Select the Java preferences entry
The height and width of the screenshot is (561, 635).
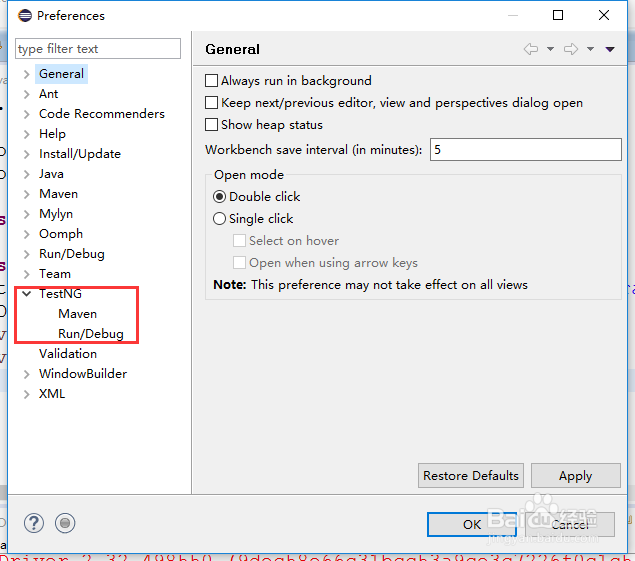click(51, 174)
